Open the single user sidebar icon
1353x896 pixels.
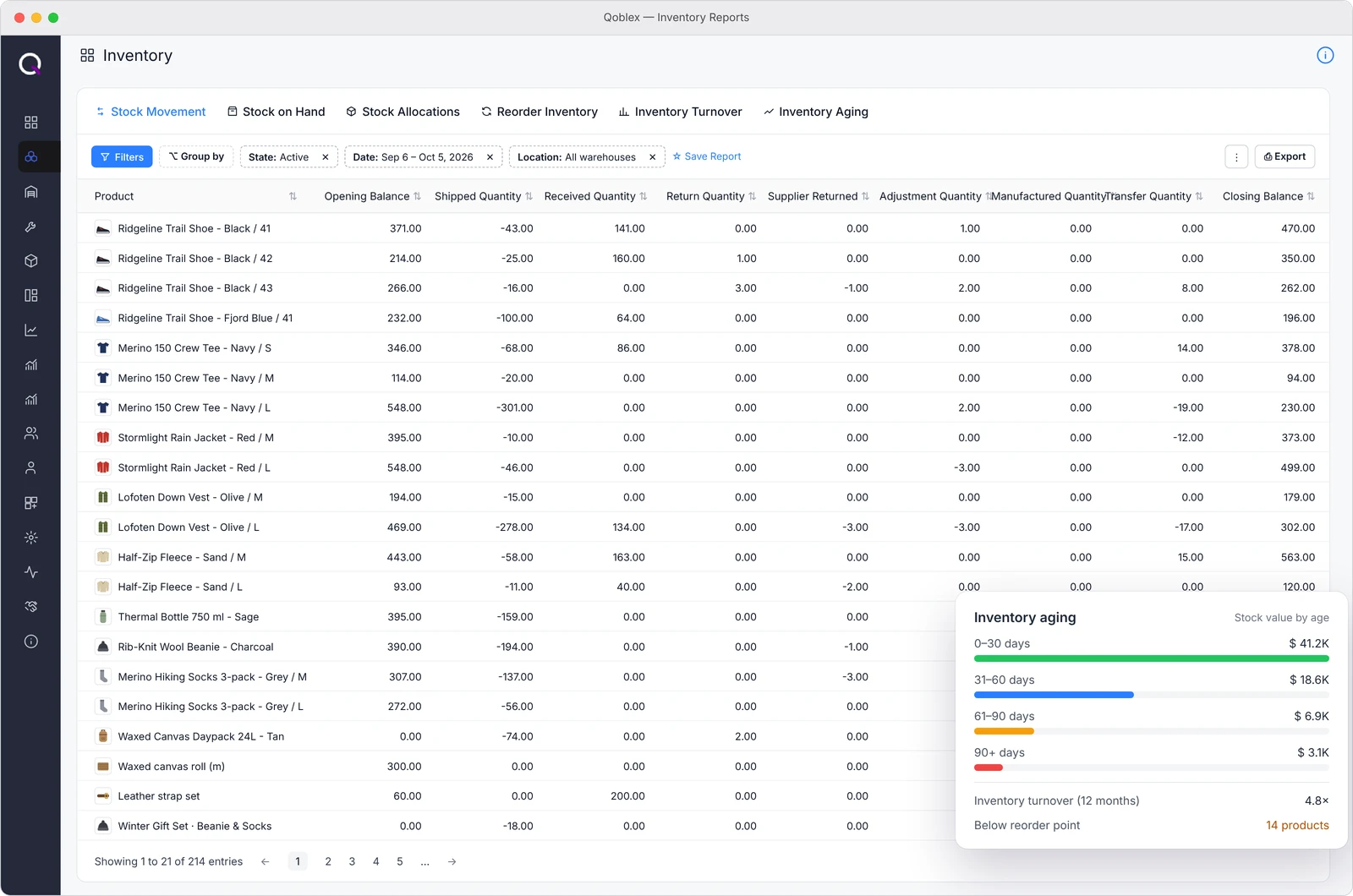pos(31,468)
